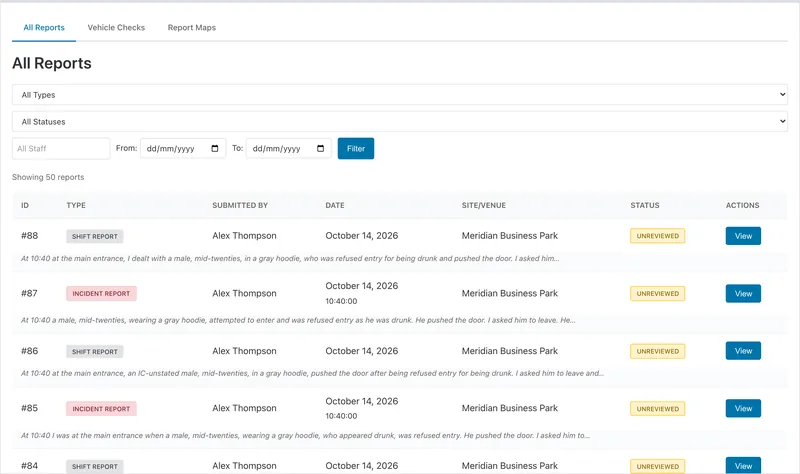Click Alex Thompson in report #86 row

coord(244,351)
